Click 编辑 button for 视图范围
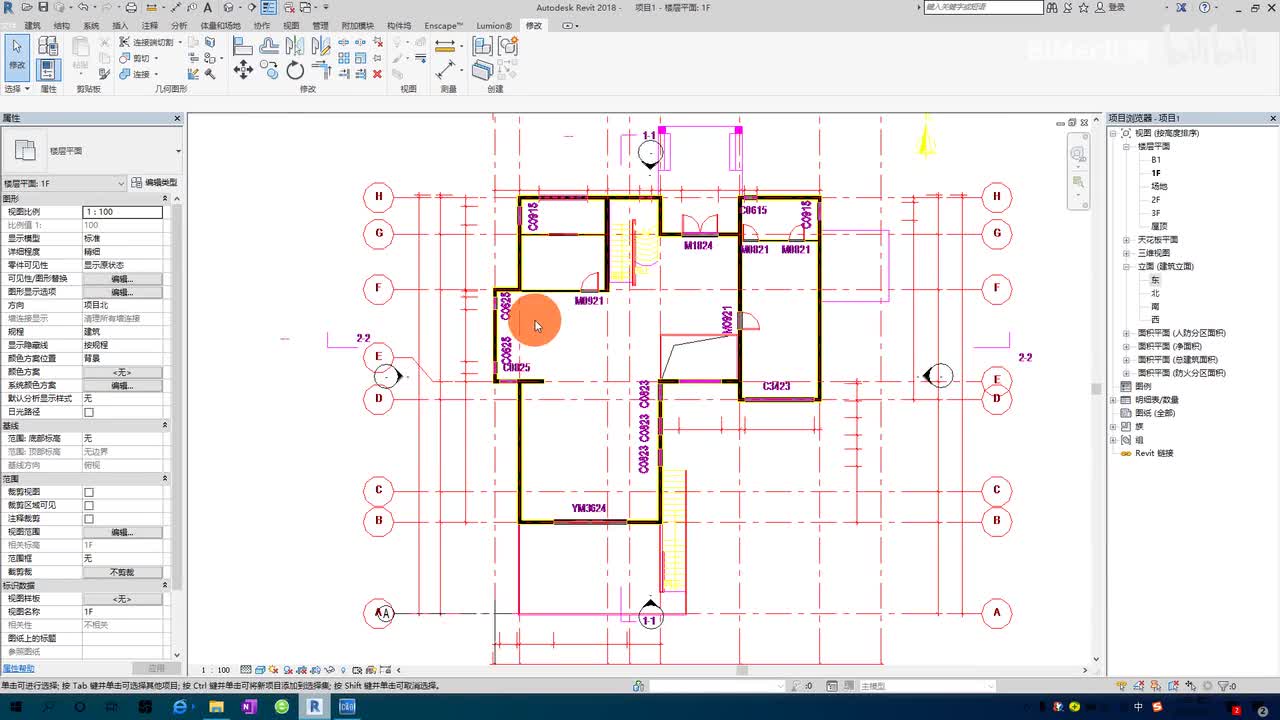The width and height of the screenshot is (1280, 720). pyautogui.click(x=122, y=532)
